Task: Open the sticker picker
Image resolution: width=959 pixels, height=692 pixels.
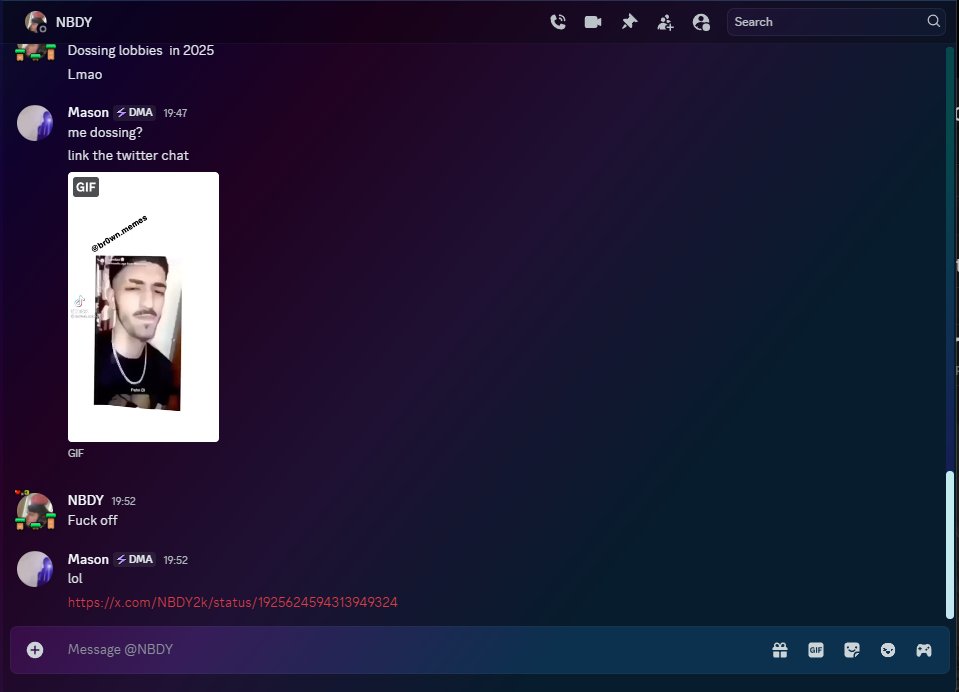Action: pyautogui.click(x=851, y=650)
